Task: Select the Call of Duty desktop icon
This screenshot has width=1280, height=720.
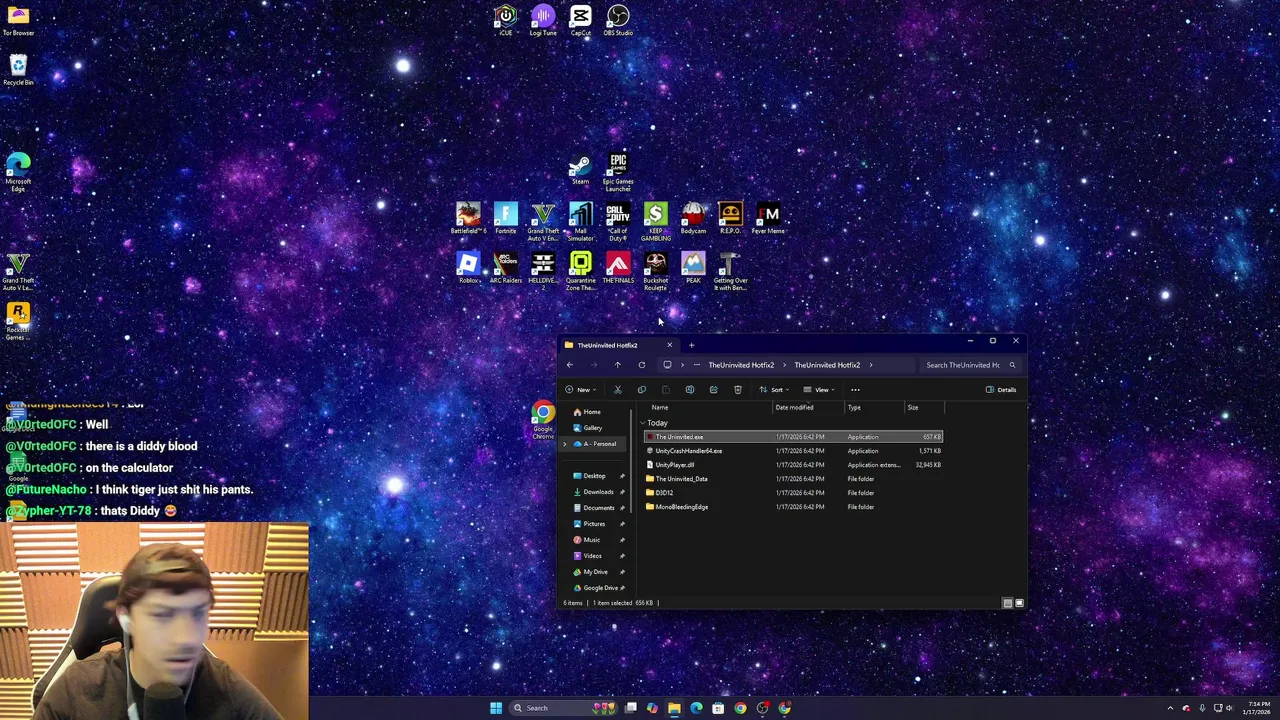Action: pos(618,221)
